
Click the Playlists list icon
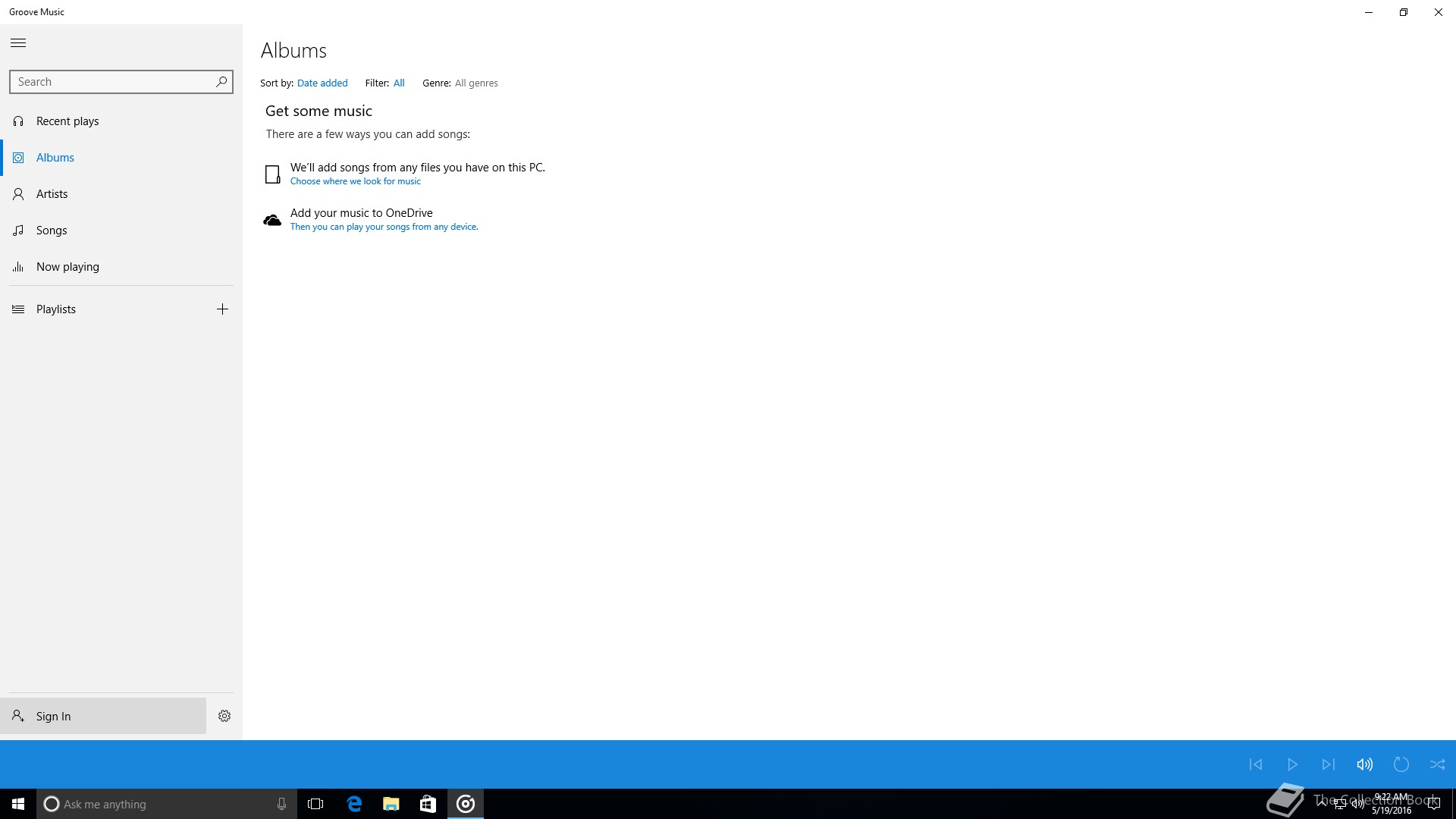18,309
